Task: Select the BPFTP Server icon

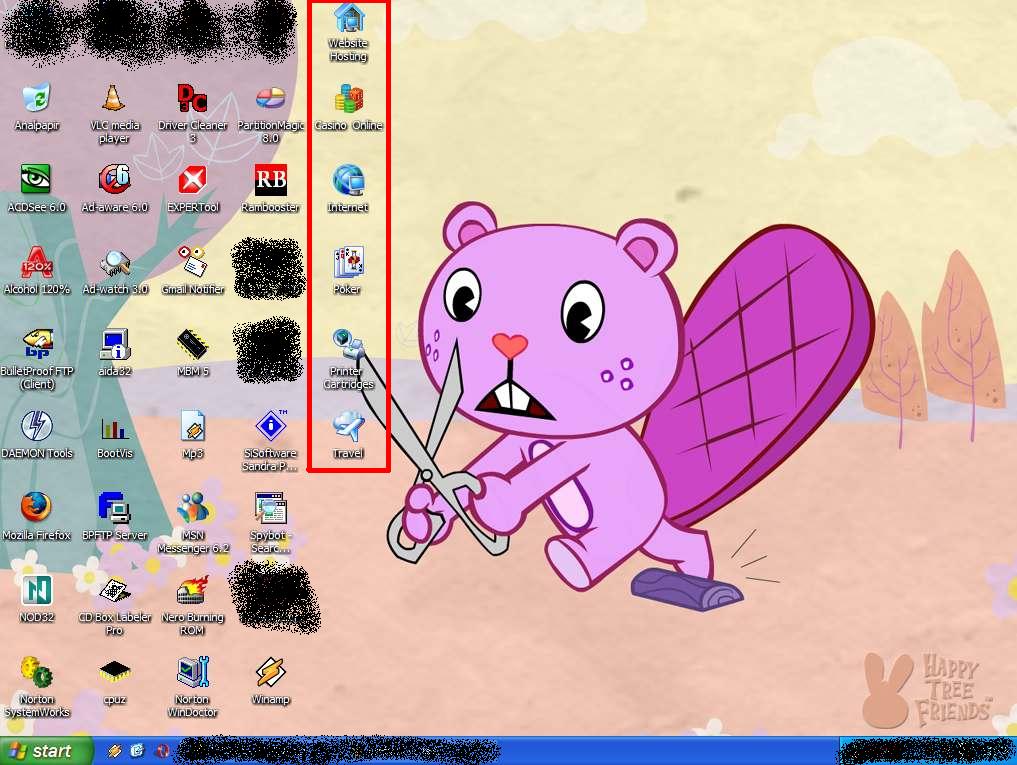Action: (114, 507)
